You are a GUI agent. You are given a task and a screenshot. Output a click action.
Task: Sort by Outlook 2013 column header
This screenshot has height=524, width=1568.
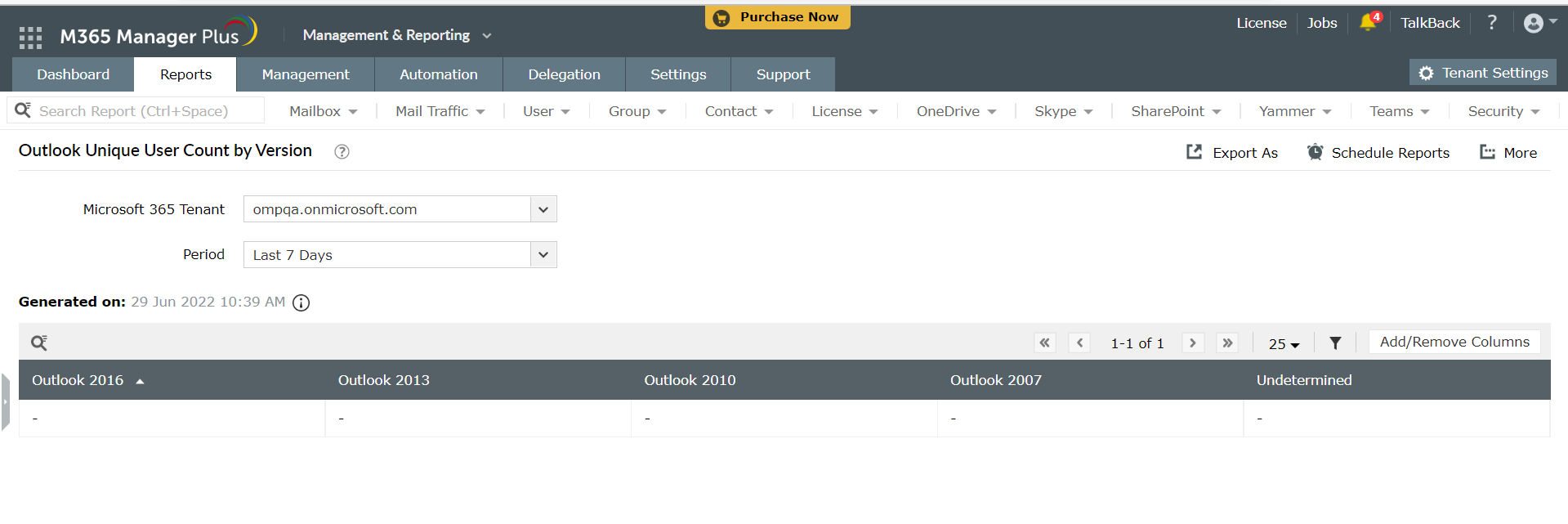(x=383, y=380)
